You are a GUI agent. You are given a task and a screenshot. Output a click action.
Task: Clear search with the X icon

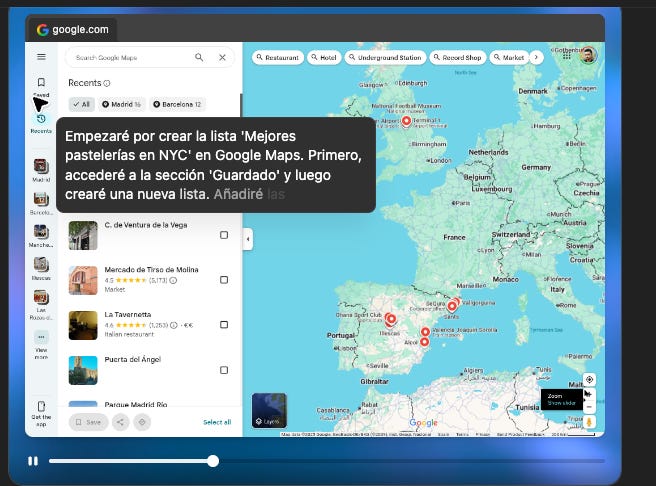pyautogui.click(x=223, y=57)
